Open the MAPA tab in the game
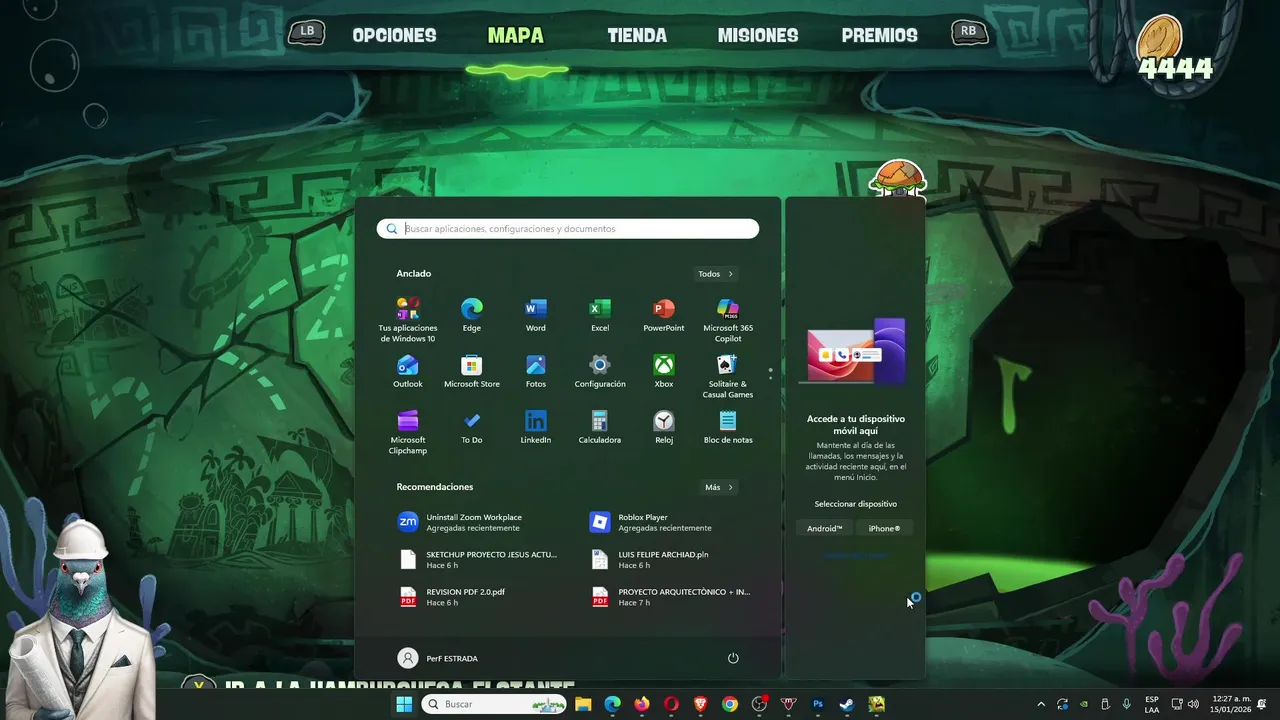The image size is (1280, 720). point(516,35)
